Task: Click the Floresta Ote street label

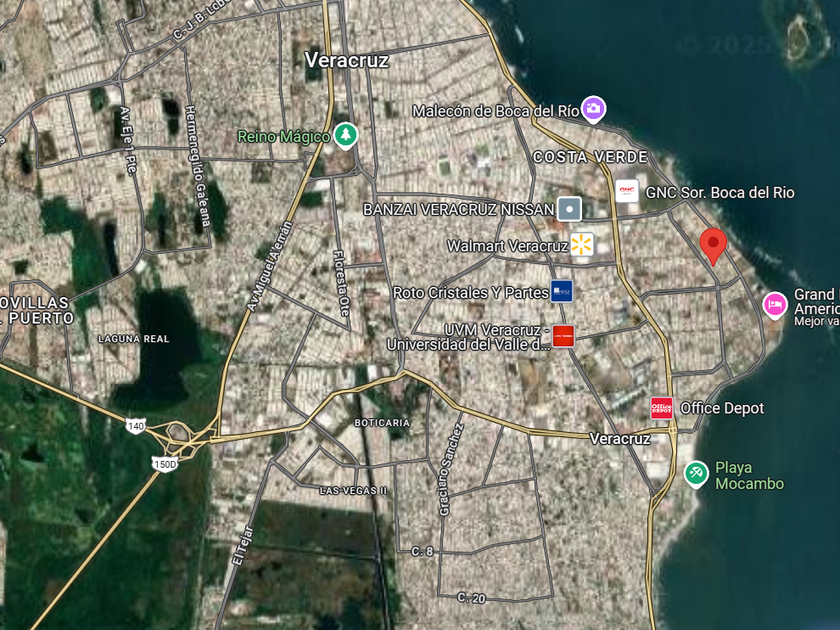Action: (341, 282)
